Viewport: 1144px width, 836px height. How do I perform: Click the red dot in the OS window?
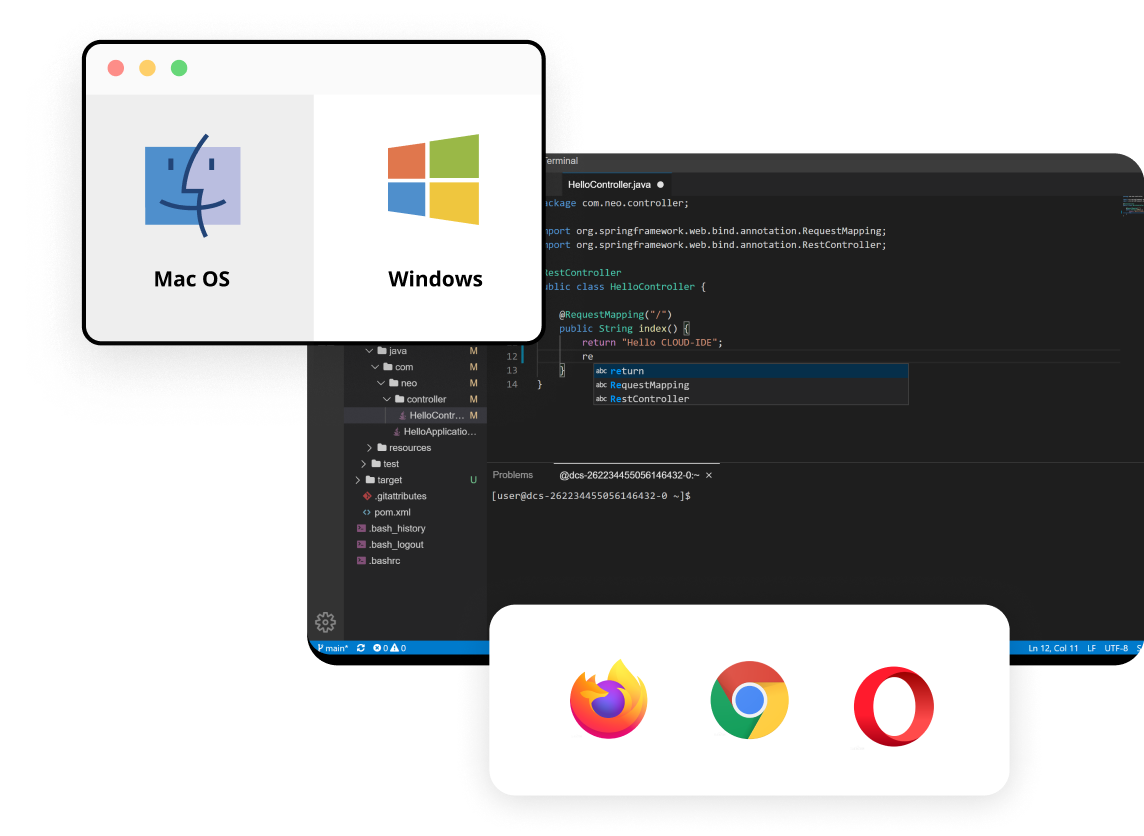[x=116, y=68]
